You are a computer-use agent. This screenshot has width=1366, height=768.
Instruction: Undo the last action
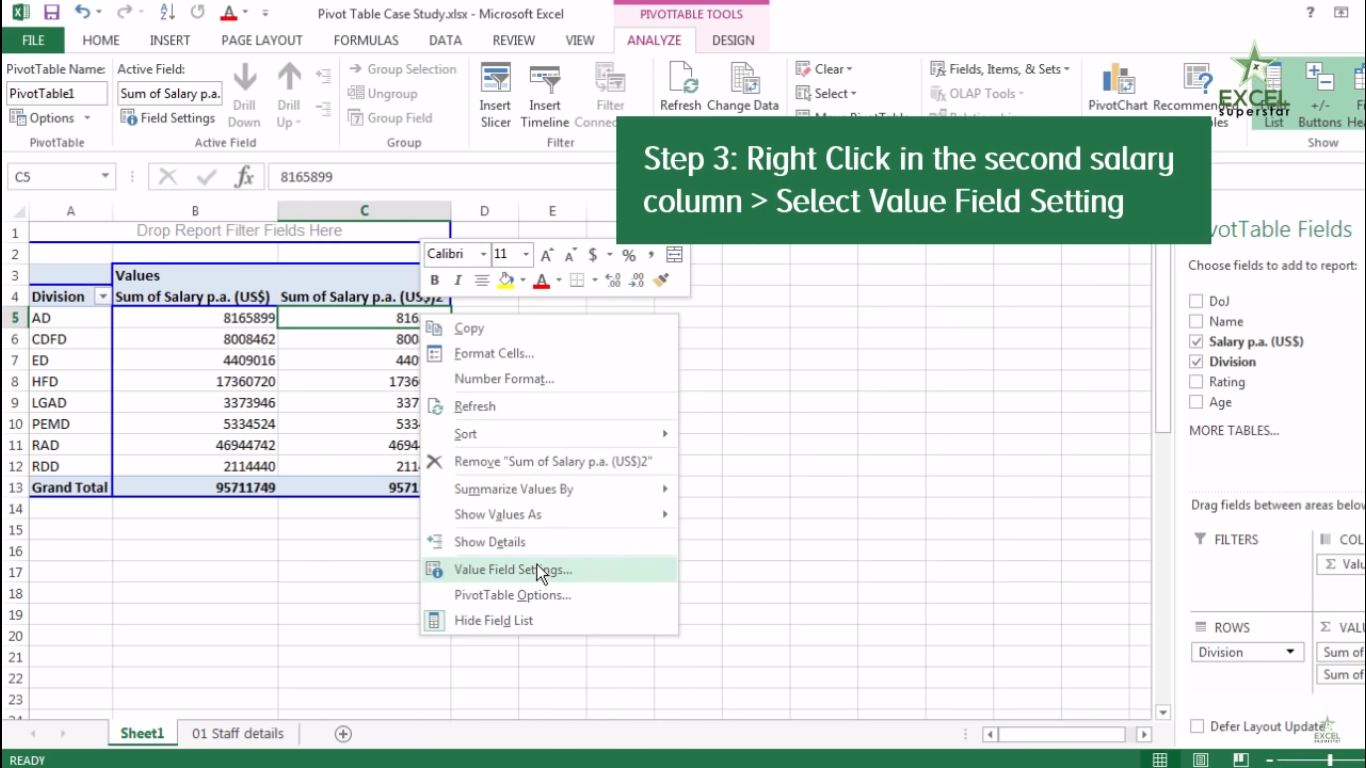(x=82, y=13)
